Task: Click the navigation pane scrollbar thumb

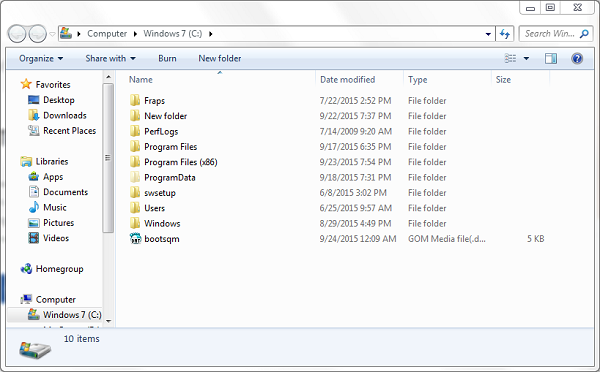Action: [108, 158]
